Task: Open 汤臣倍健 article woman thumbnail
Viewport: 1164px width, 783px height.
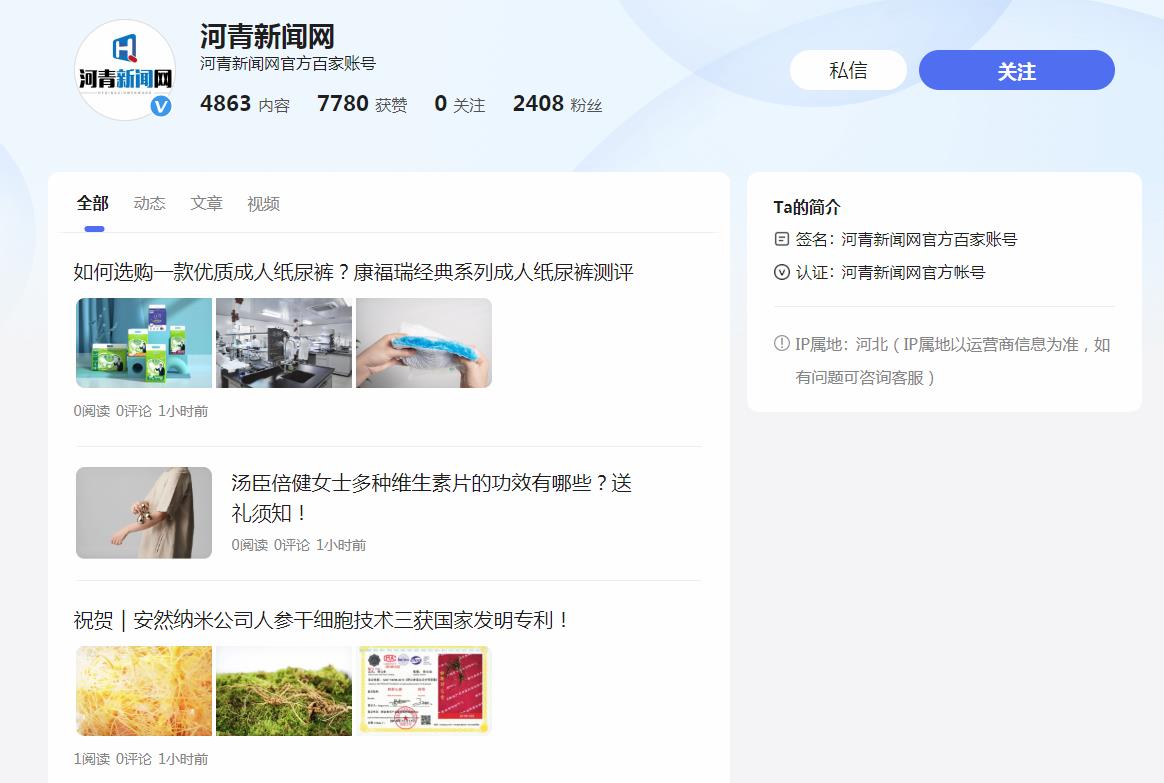Action: 144,513
